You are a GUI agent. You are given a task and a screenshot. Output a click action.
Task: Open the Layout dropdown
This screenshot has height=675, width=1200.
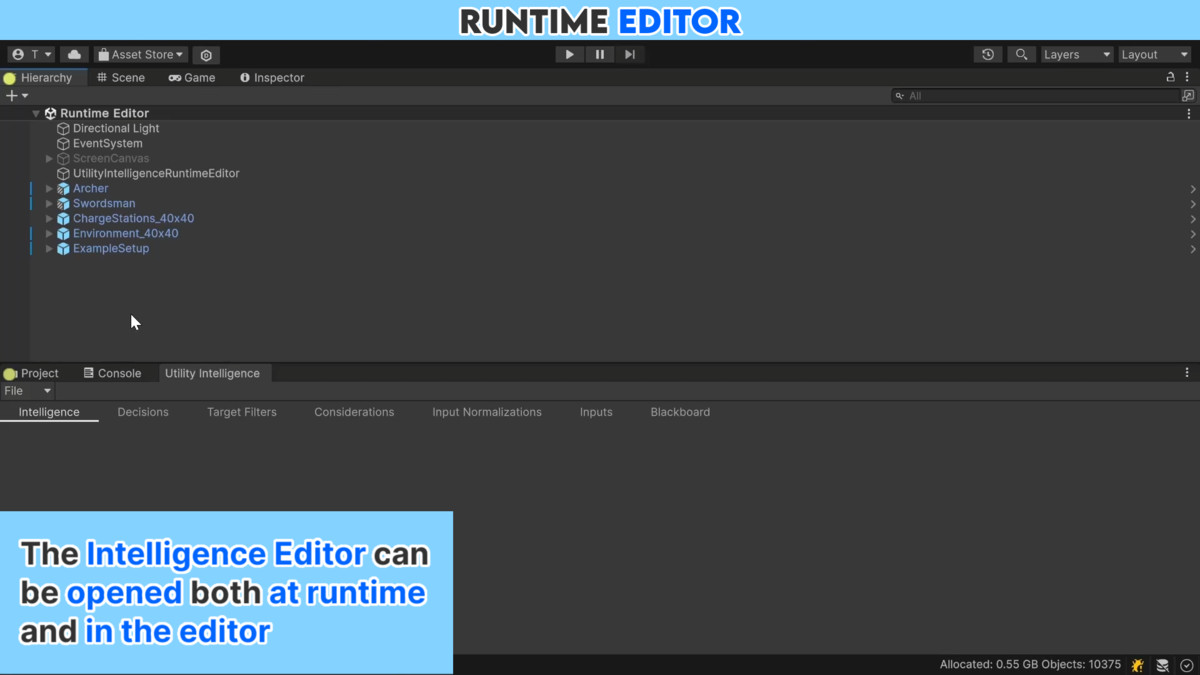pos(1155,55)
